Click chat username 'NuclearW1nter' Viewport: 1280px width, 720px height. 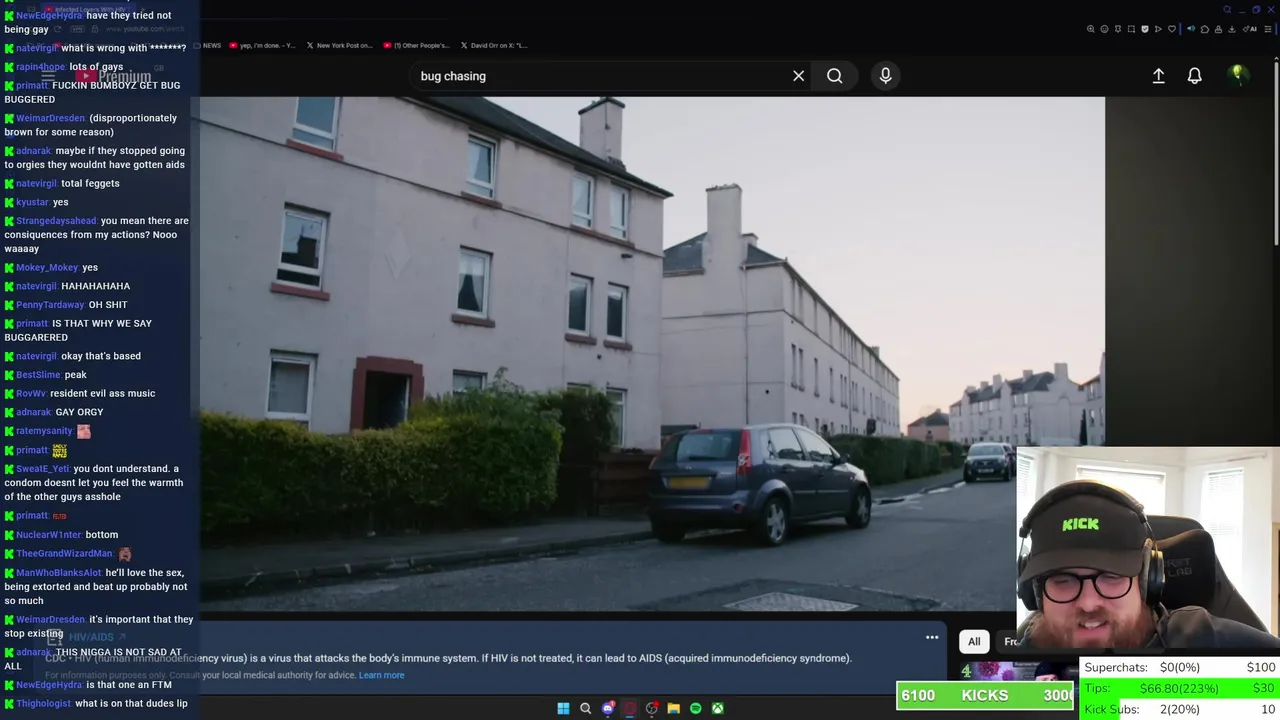48,535
